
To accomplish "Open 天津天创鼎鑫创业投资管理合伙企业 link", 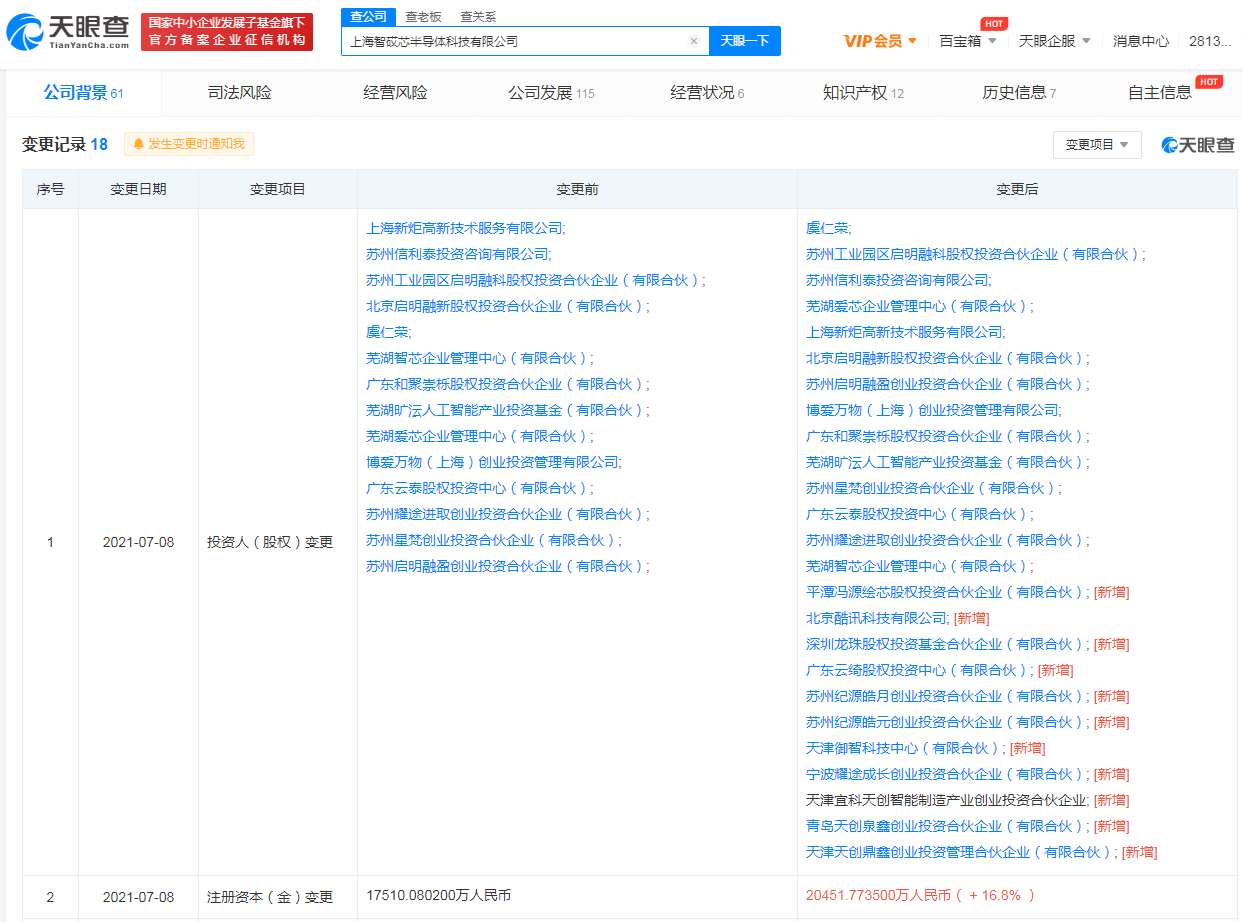I will tap(961, 852).
